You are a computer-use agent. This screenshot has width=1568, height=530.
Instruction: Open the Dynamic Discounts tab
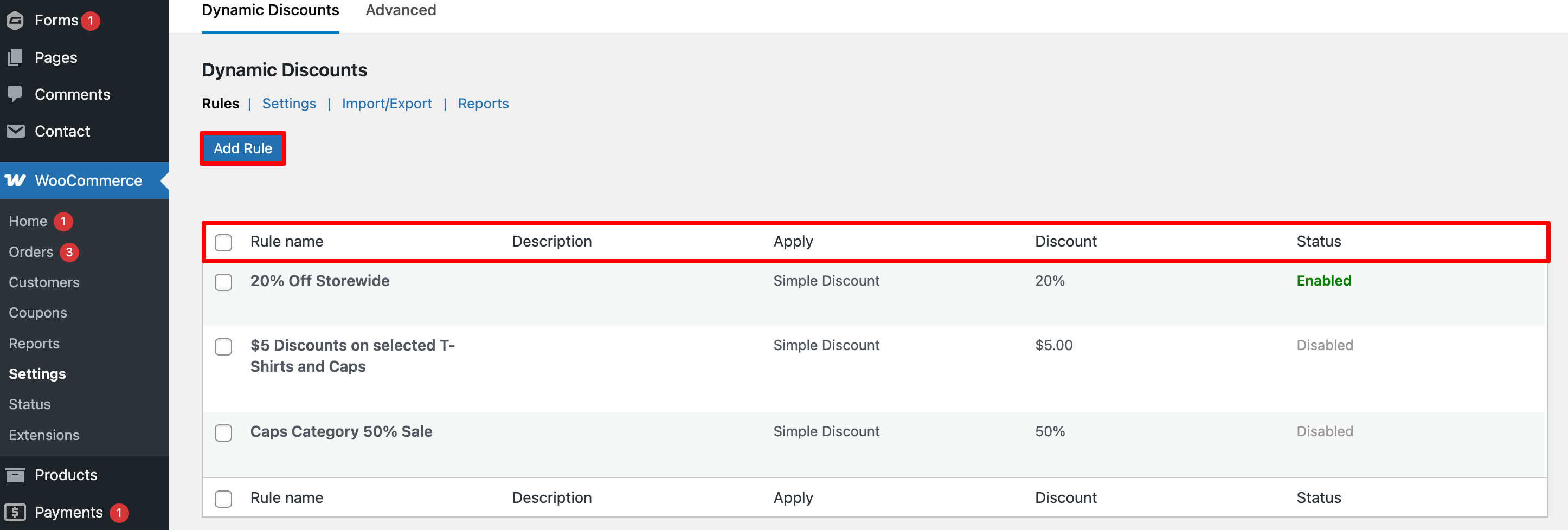coord(270,10)
